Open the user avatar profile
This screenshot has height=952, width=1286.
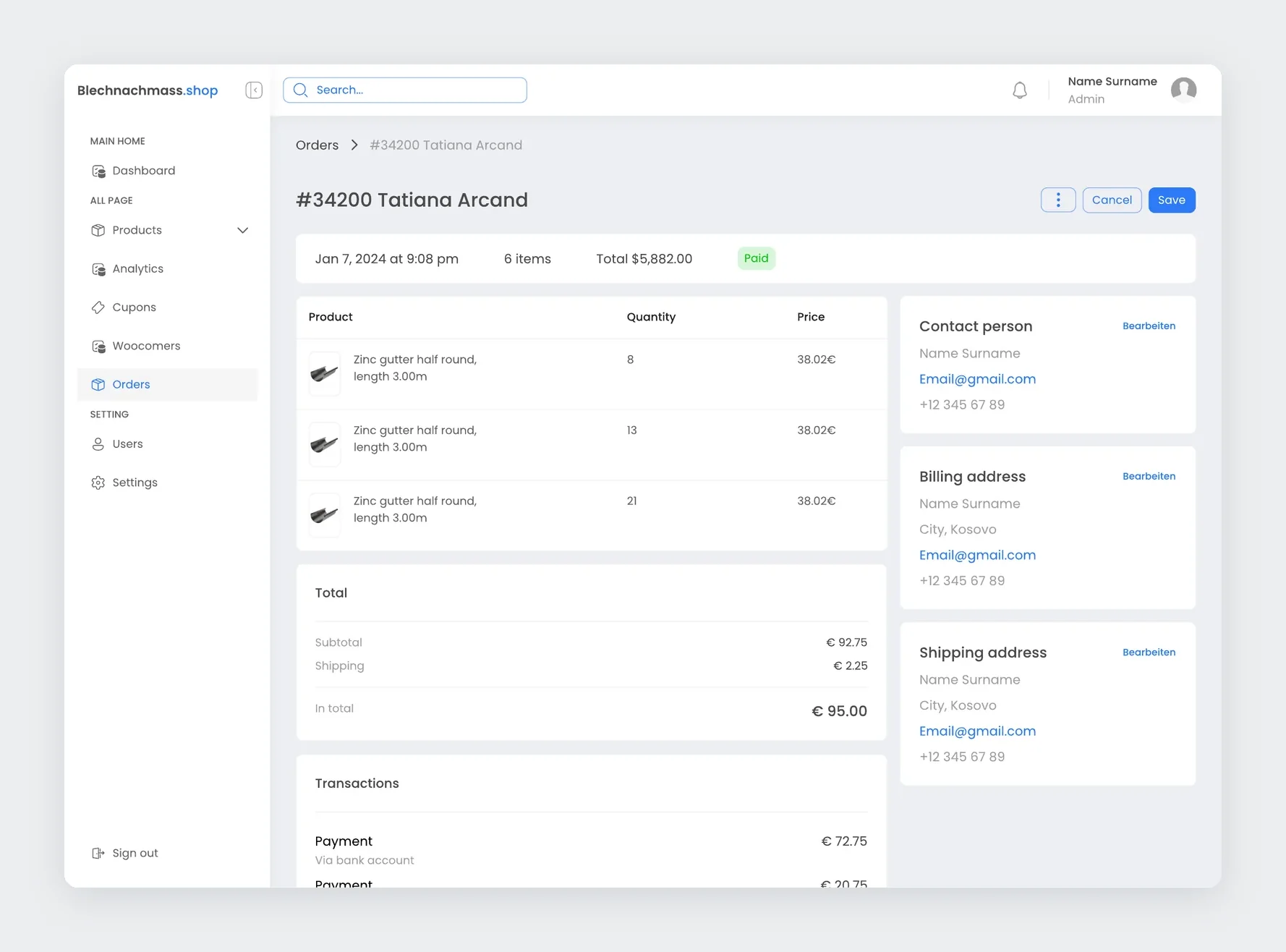coord(1183,90)
